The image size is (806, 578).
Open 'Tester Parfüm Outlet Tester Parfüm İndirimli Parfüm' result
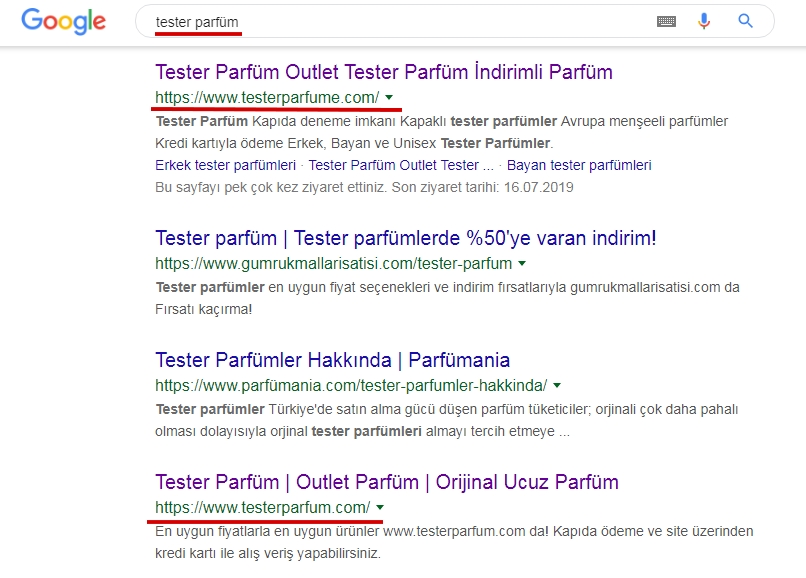(383, 72)
